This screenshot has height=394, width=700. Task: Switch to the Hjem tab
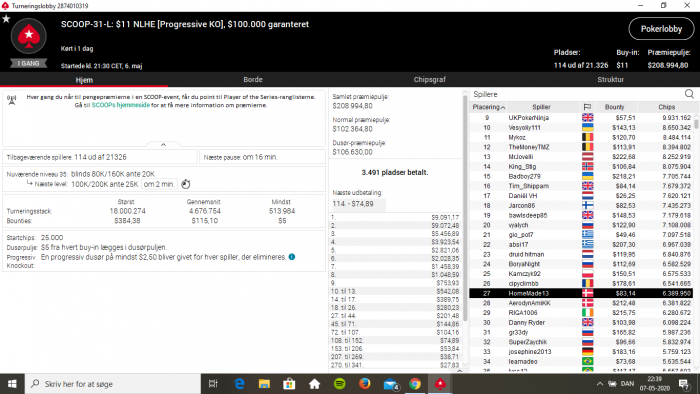84,80
